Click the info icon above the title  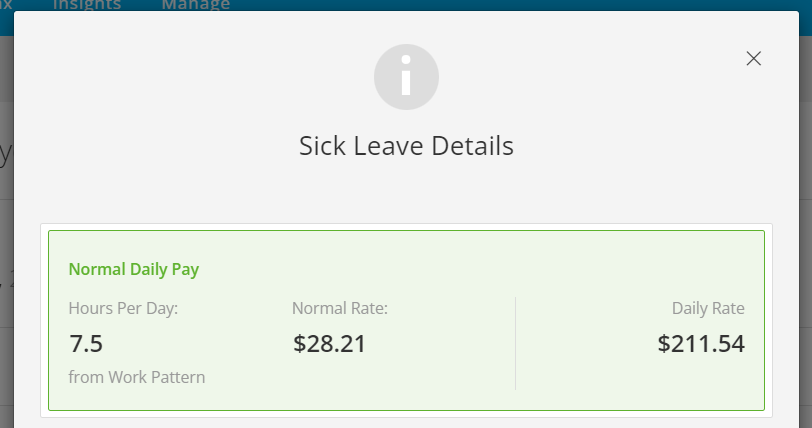(x=407, y=77)
